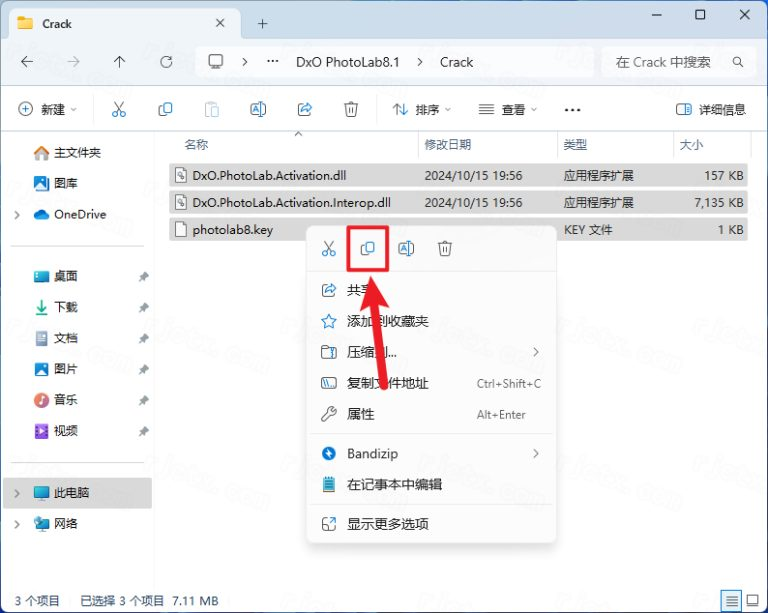Viewport: 768px width, 613px height.
Task: Click the Copy icon in the context menu
Action: point(367,249)
